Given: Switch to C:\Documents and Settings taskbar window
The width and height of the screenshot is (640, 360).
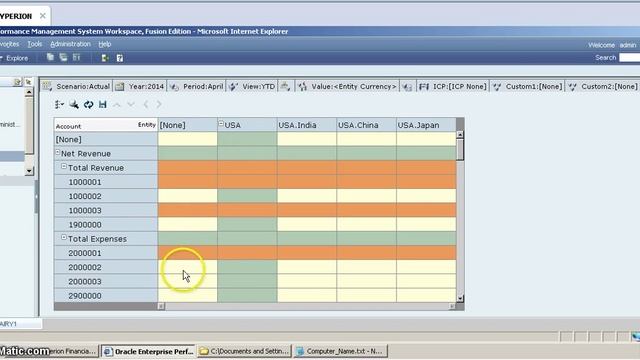Looking at the screenshot, I should 244,351.
